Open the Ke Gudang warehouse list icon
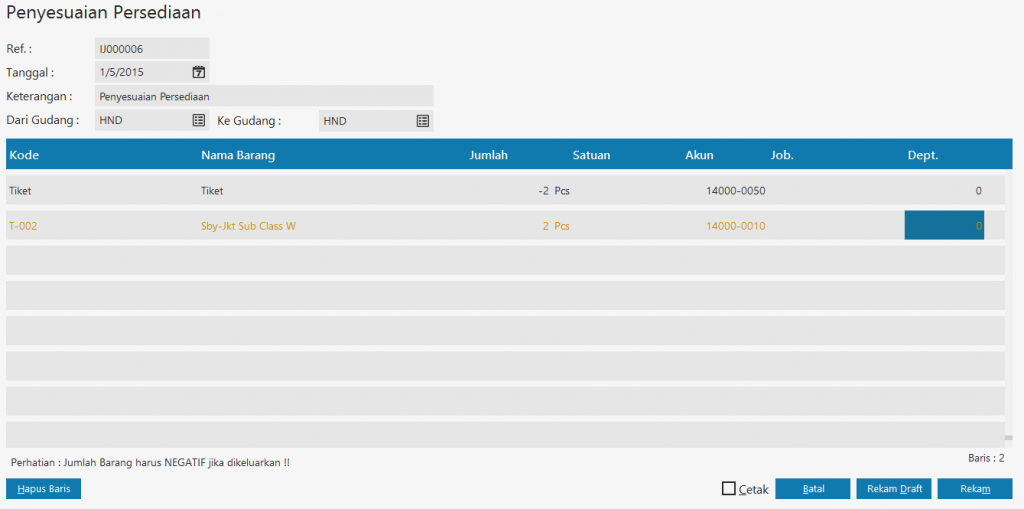Viewport: 1024px width, 509px height. pos(423,120)
